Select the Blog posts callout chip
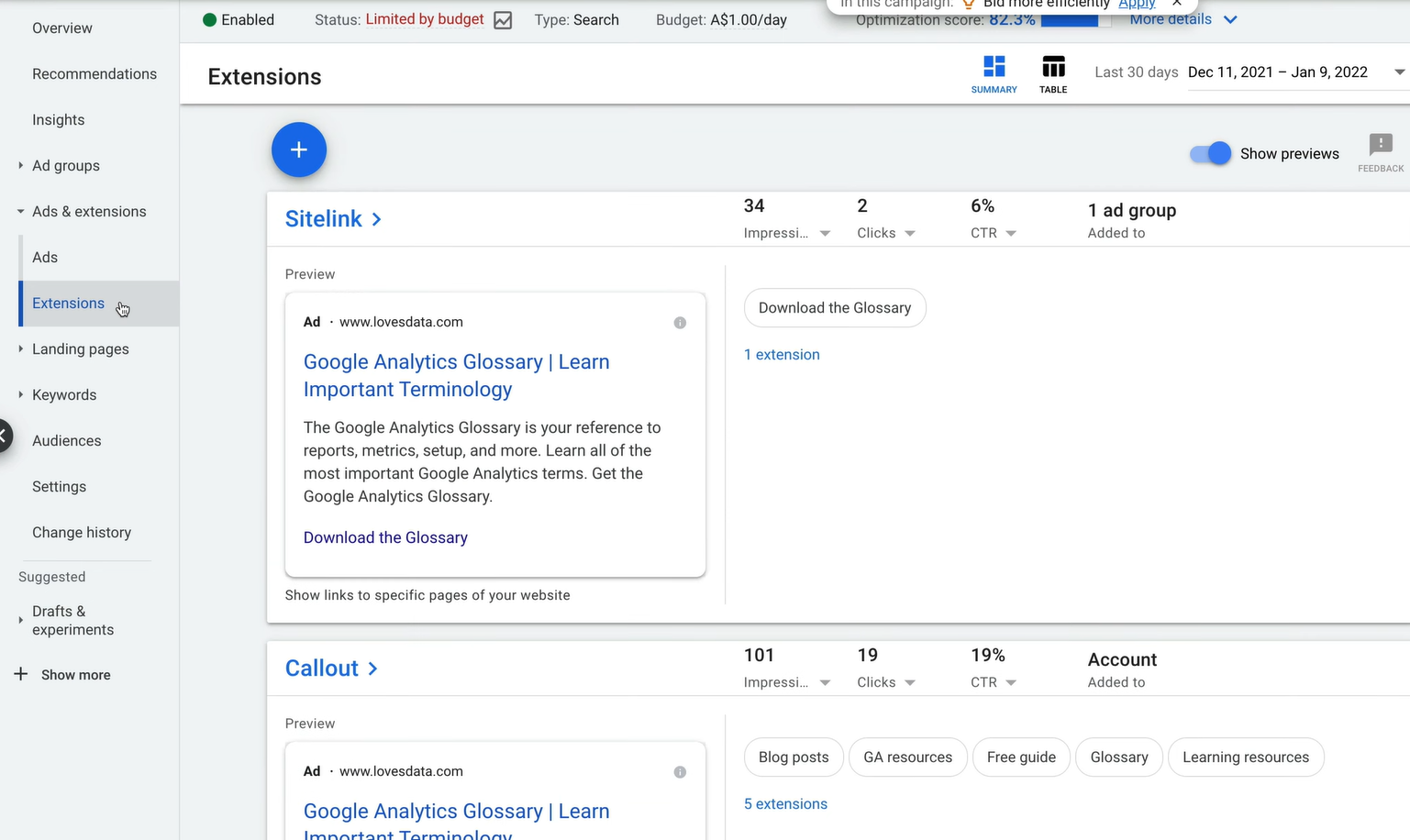This screenshot has width=1410, height=840. [793, 757]
